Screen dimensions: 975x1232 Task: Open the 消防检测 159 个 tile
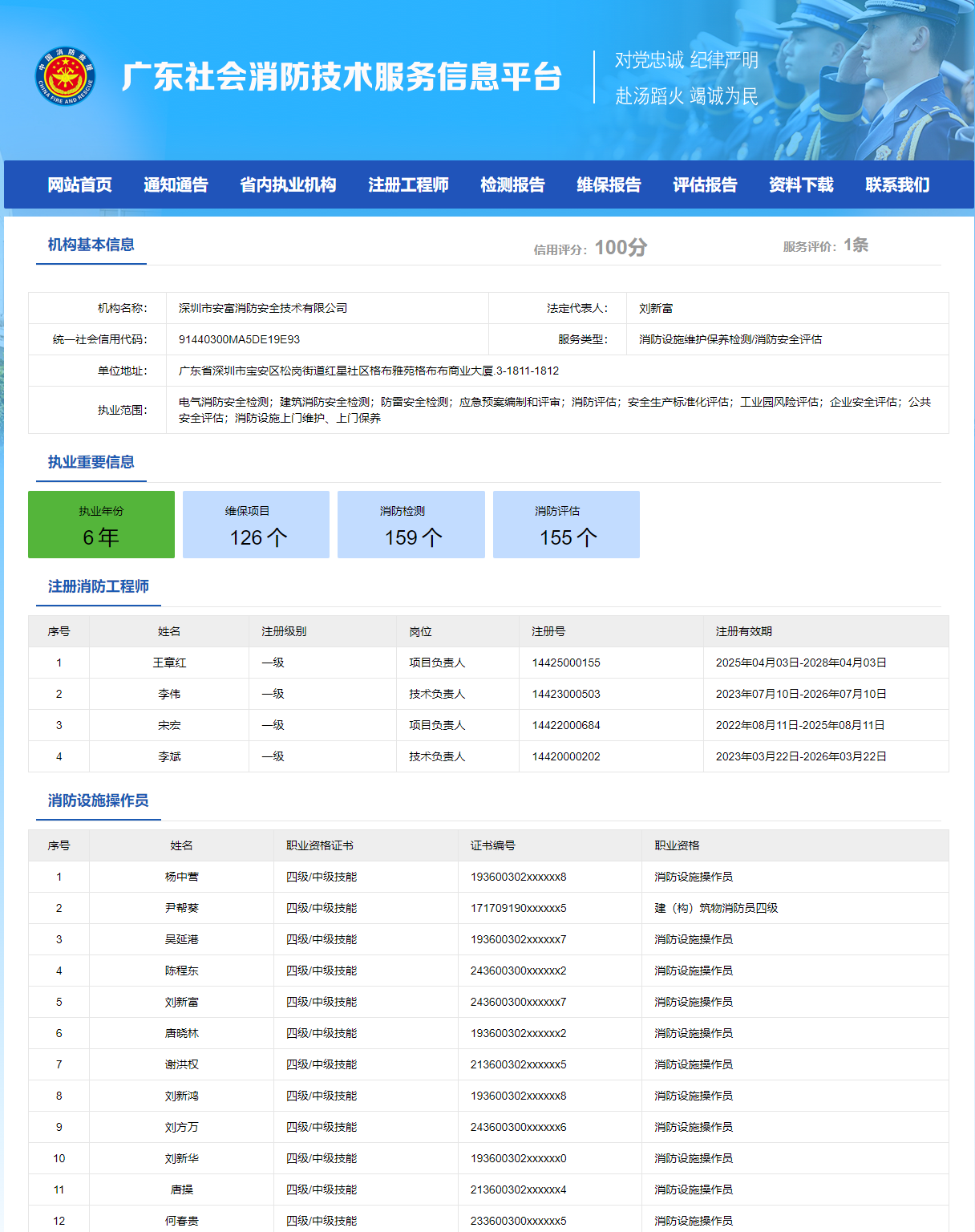coord(411,525)
